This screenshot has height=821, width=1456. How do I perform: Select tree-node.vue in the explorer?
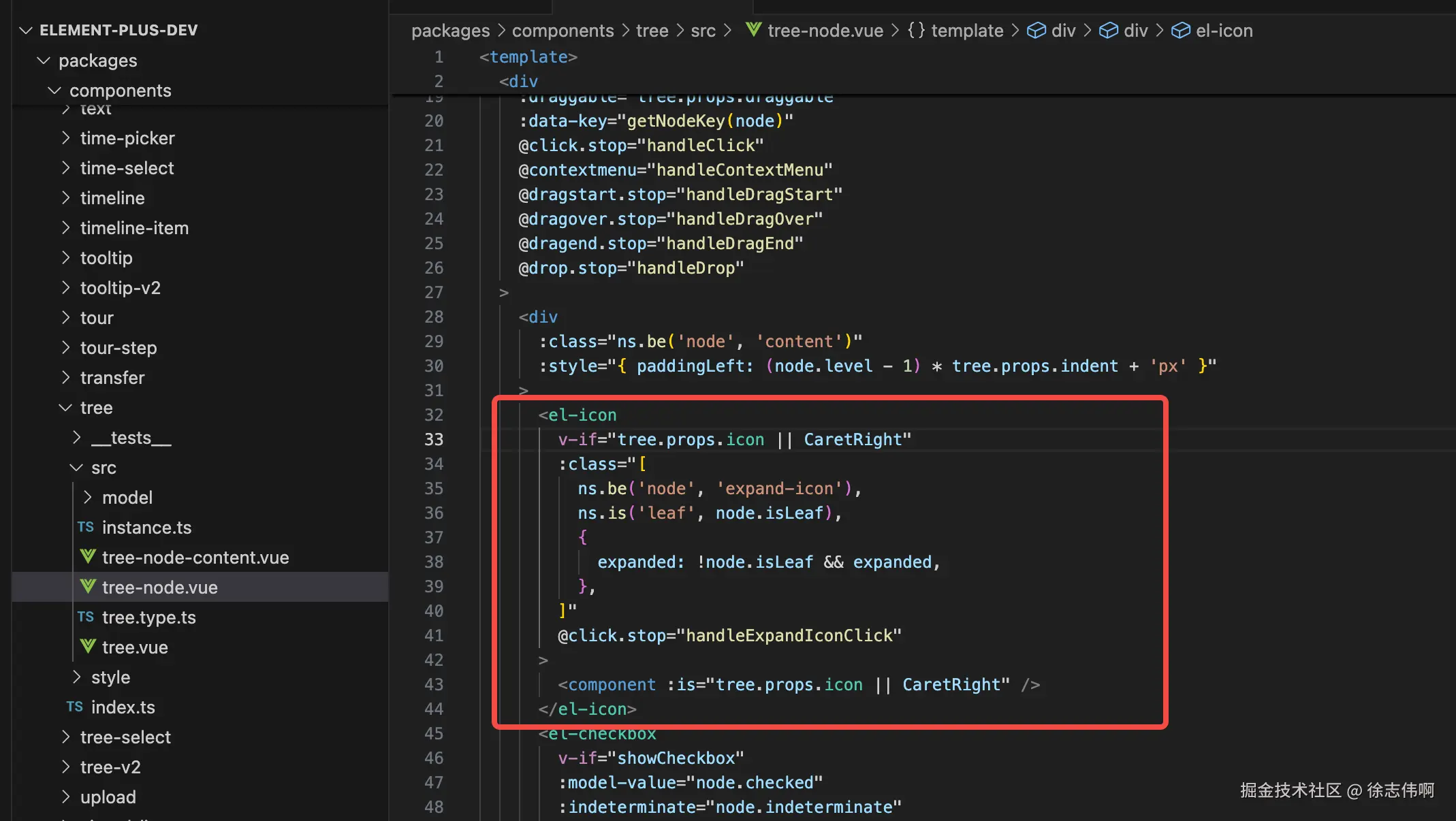pyautogui.click(x=159, y=587)
